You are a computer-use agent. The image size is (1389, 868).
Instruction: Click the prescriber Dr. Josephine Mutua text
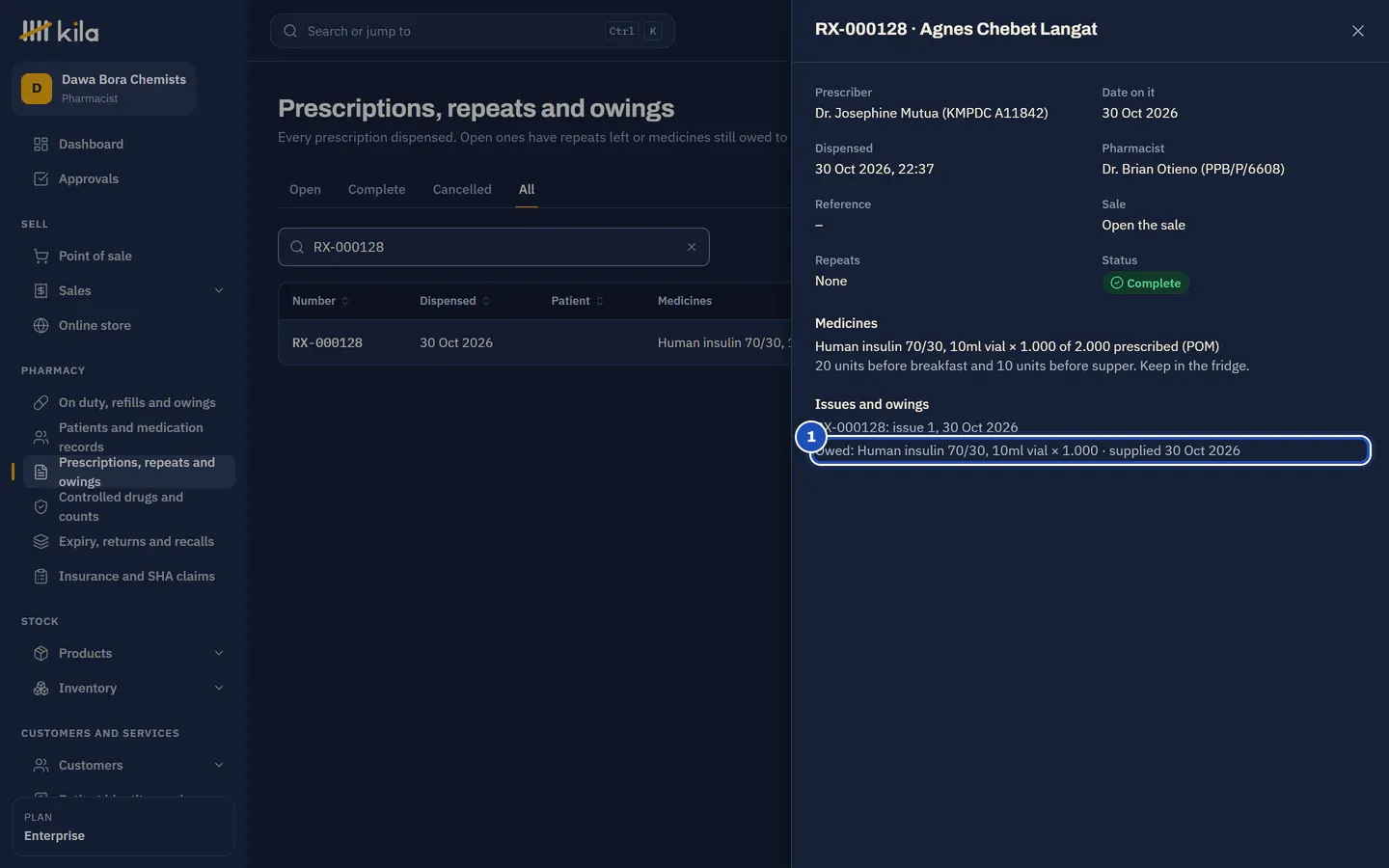[932, 114]
